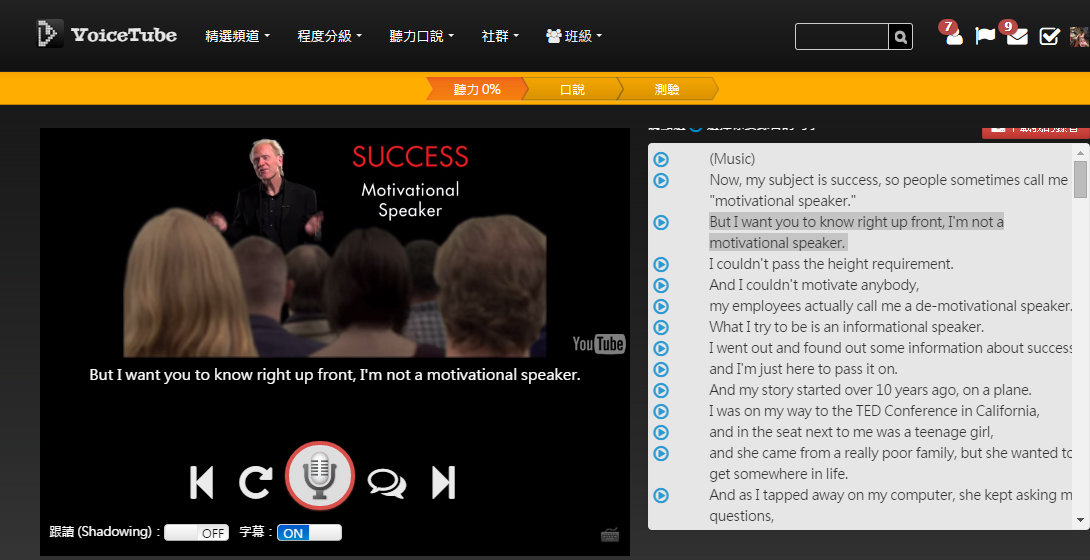
Task: Replay the current sentence
Action: click(x=256, y=482)
